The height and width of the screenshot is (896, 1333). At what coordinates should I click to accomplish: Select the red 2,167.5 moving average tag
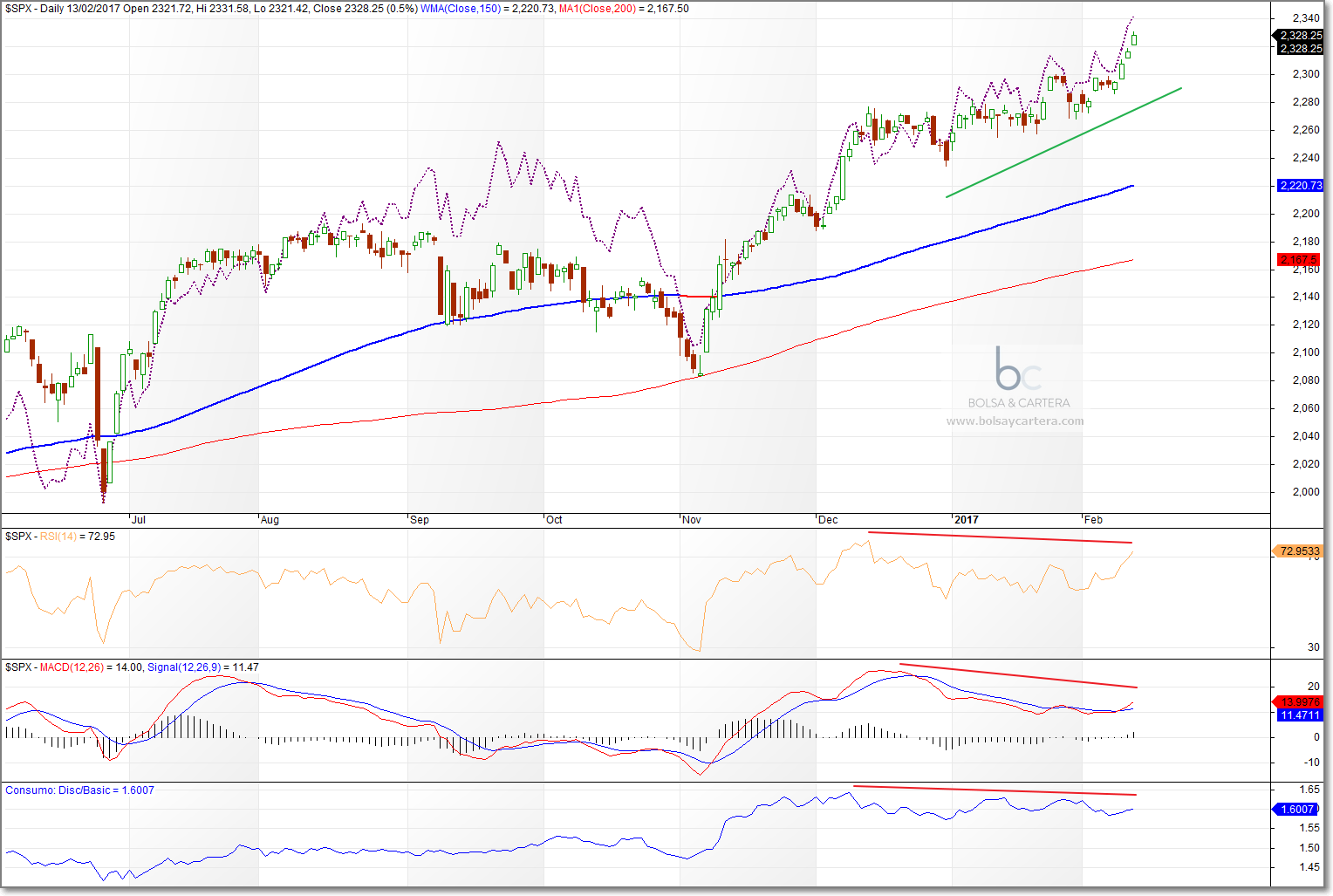click(x=1301, y=260)
